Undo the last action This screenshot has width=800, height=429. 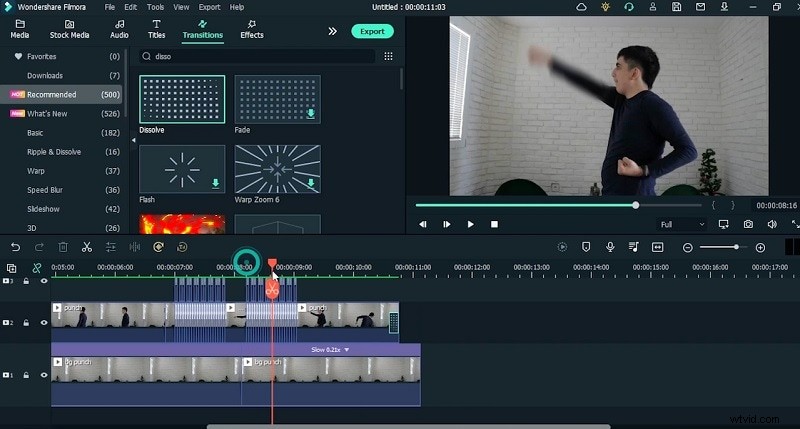[15, 247]
